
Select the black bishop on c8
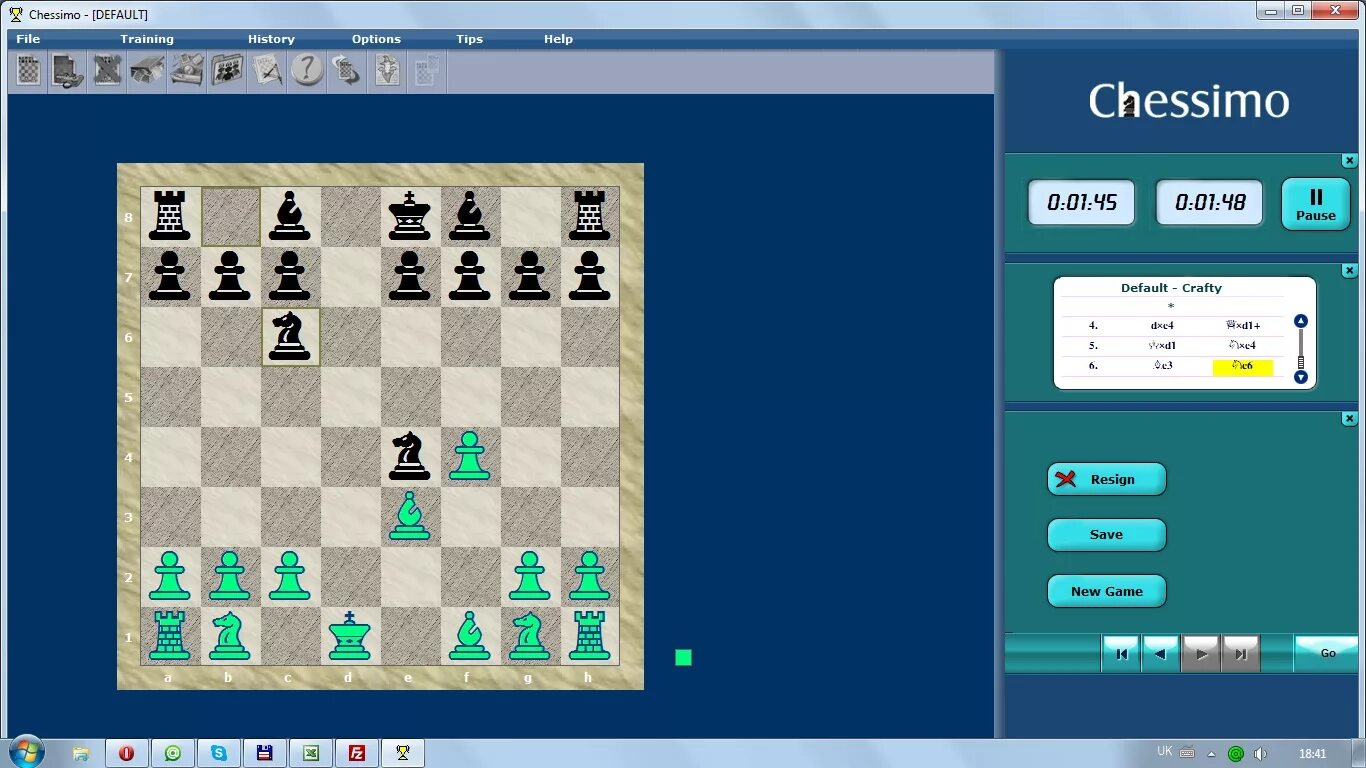pos(290,217)
